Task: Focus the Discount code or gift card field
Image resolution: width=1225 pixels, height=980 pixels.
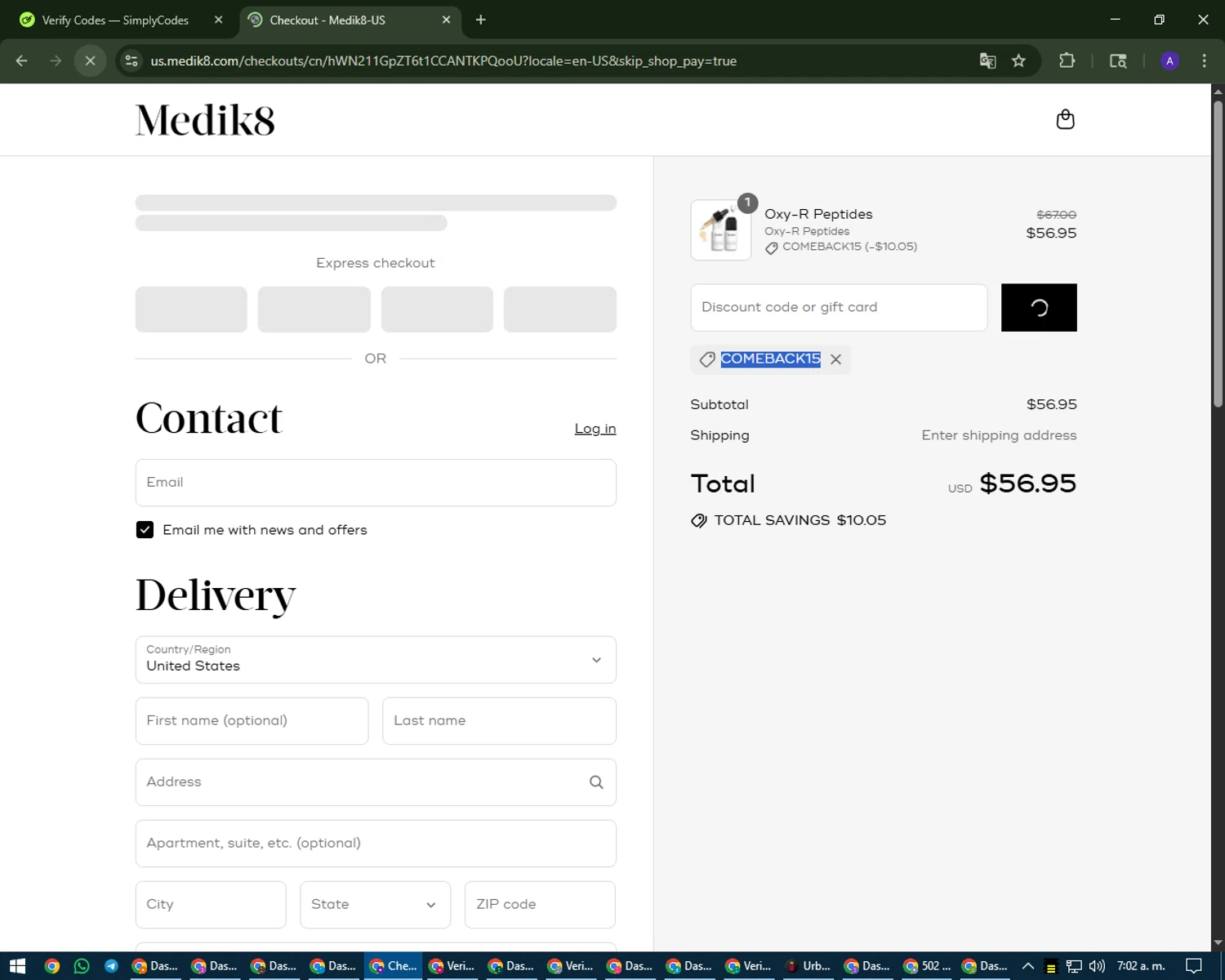Action: 839,308
